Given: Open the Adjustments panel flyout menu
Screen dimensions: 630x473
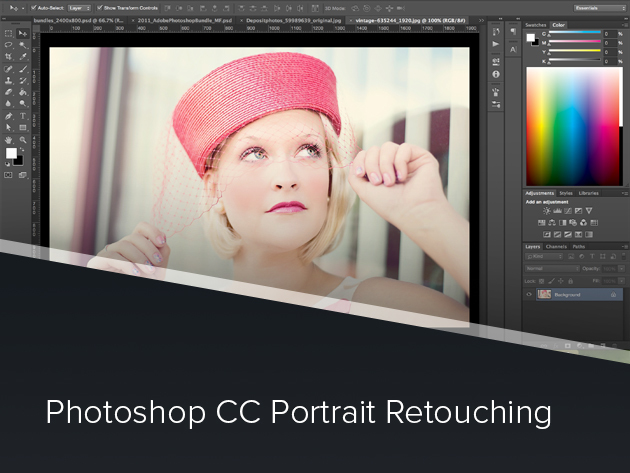Looking at the screenshot, I should [x=624, y=193].
